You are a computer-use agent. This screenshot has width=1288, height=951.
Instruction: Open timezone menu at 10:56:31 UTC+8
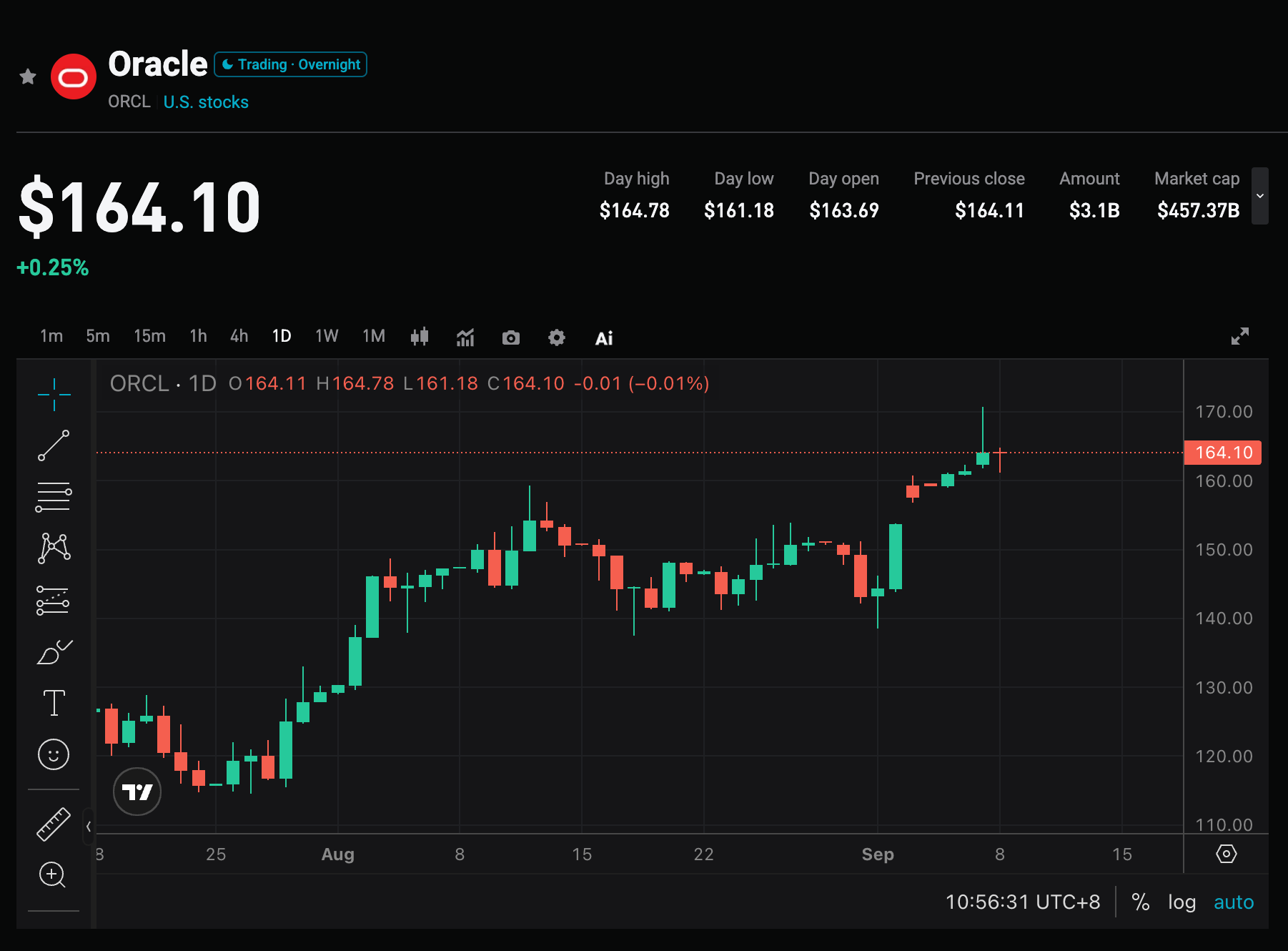pyautogui.click(x=1023, y=902)
